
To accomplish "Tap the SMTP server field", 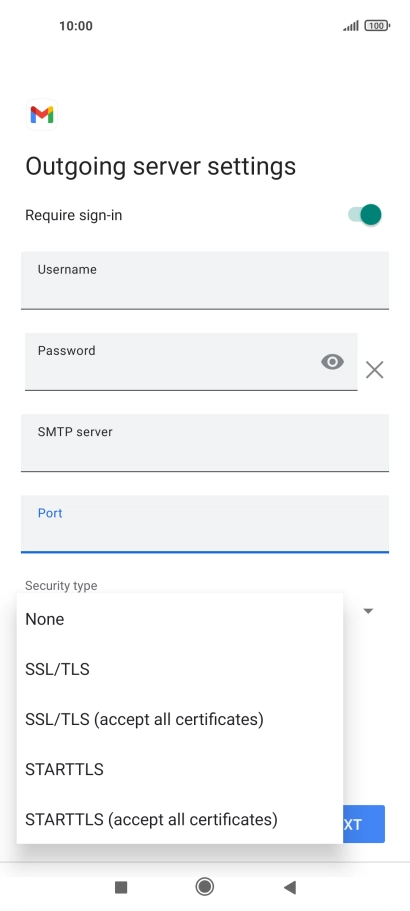I will point(205,443).
